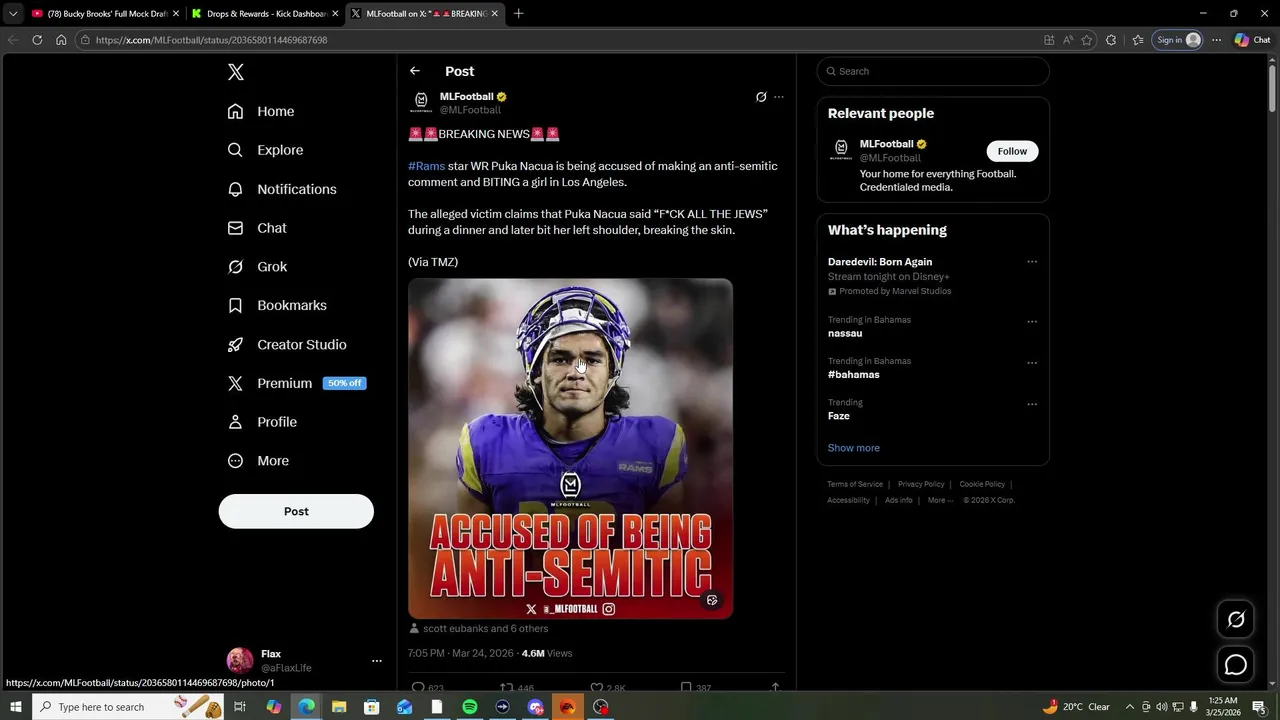The height and width of the screenshot is (720, 1280).
Task: Open File Explorer from the taskbar
Action: tap(339, 707)
